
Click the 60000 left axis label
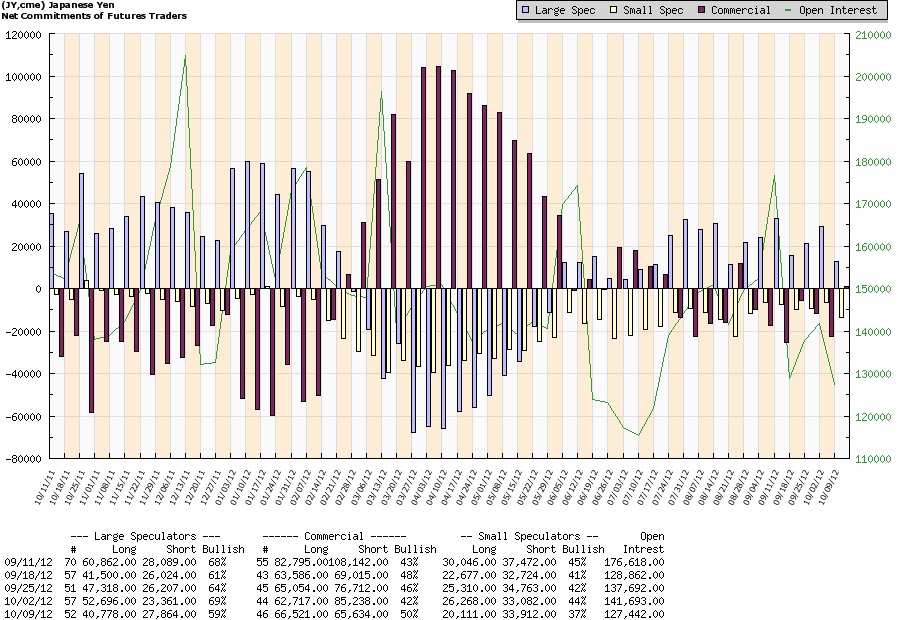pyautogui.click(x=26, y=162)
